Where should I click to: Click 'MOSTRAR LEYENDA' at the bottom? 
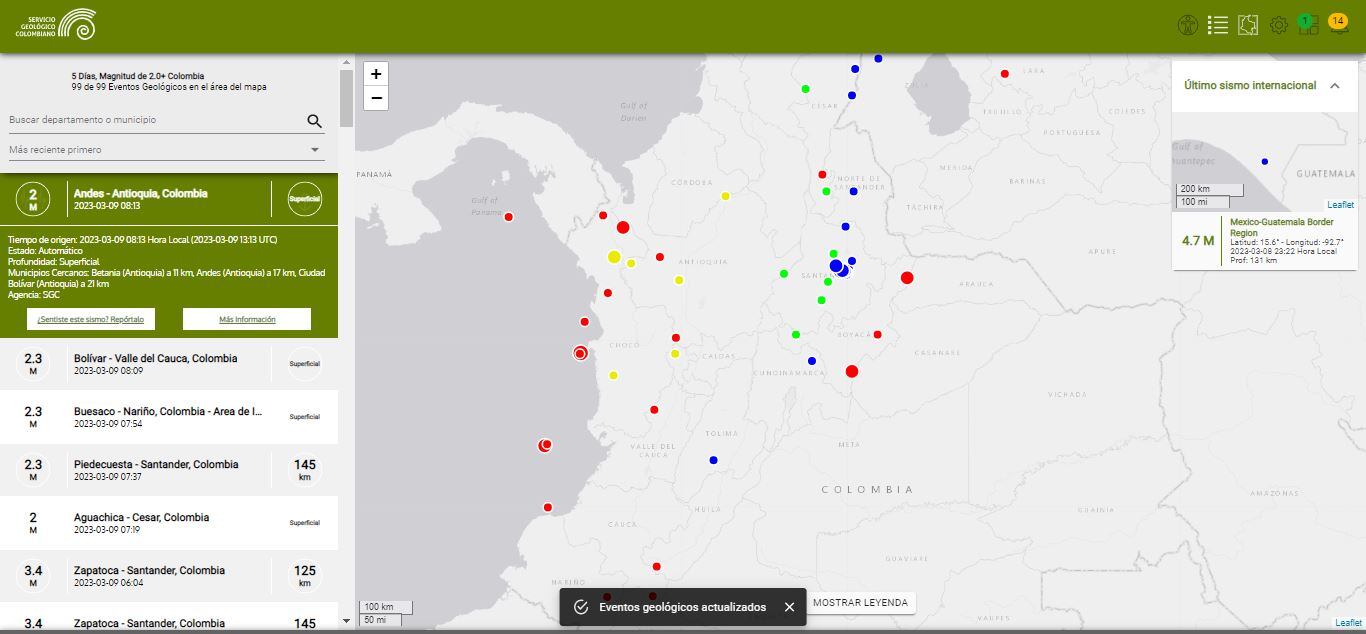(x=860, y=603)
